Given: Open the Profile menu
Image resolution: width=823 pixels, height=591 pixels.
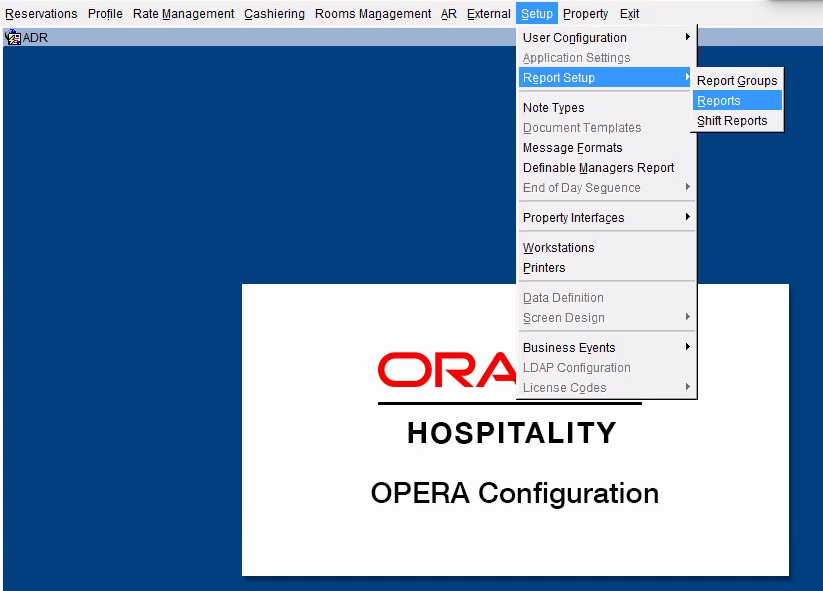Looking at the screenshot, I should coord(105,14).
